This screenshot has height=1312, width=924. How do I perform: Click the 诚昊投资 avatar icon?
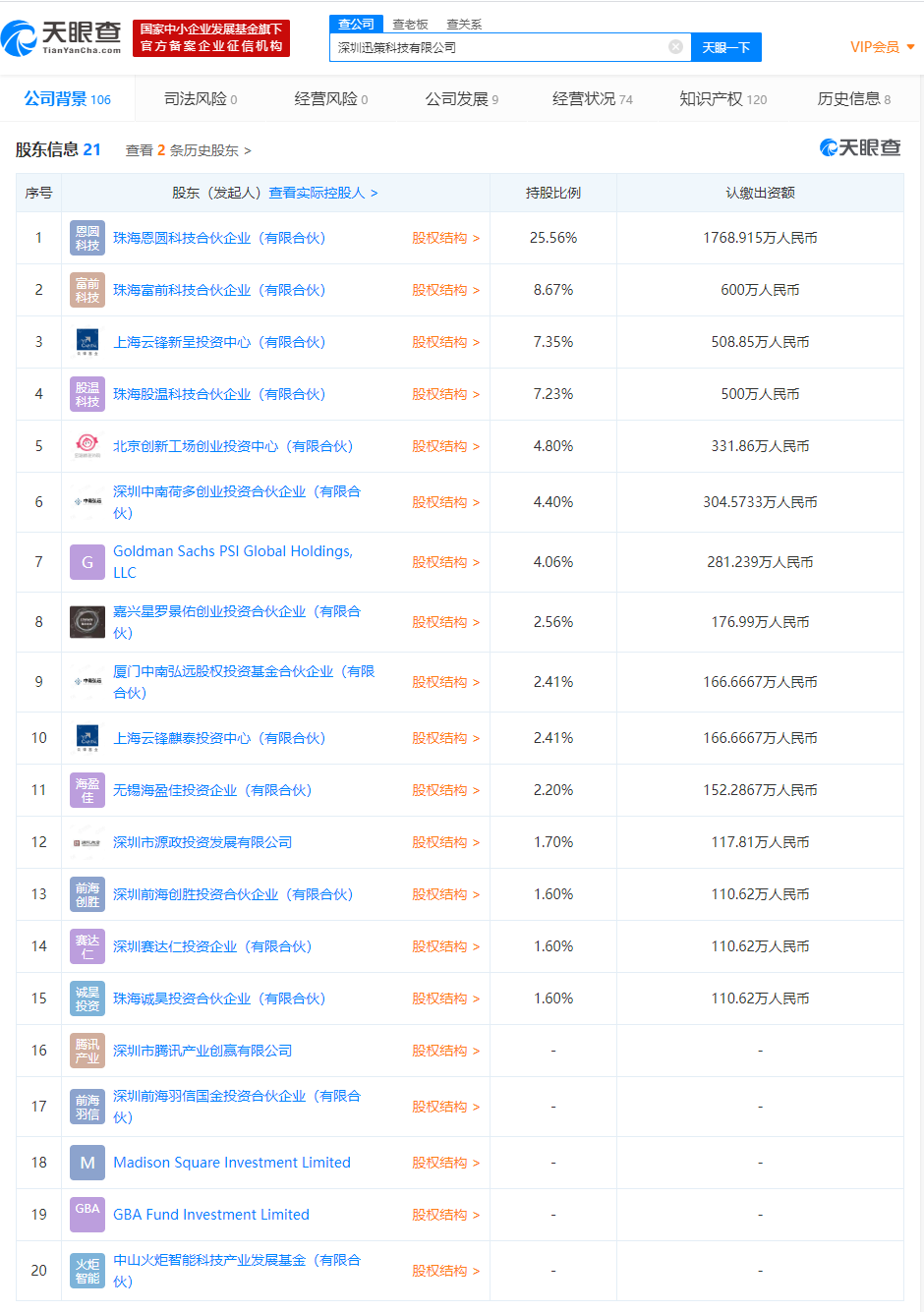click(87, 998)
